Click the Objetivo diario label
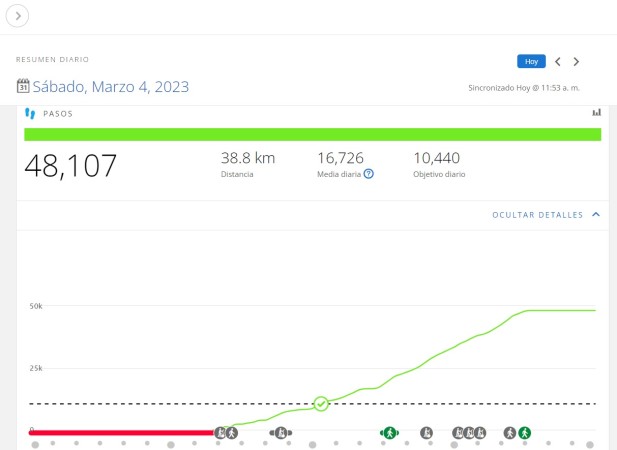Viewport: 617px width, 450px height. pyautogui.click(x=439, y=174)
